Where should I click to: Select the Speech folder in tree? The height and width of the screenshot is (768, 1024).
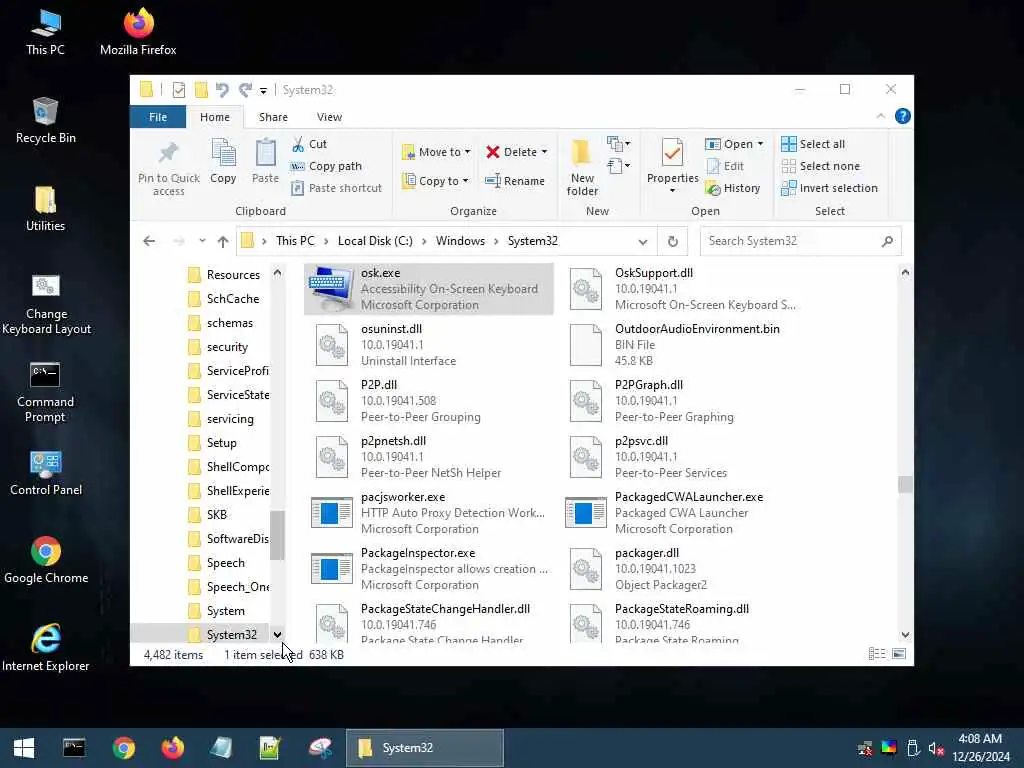(x=225, y=563)
